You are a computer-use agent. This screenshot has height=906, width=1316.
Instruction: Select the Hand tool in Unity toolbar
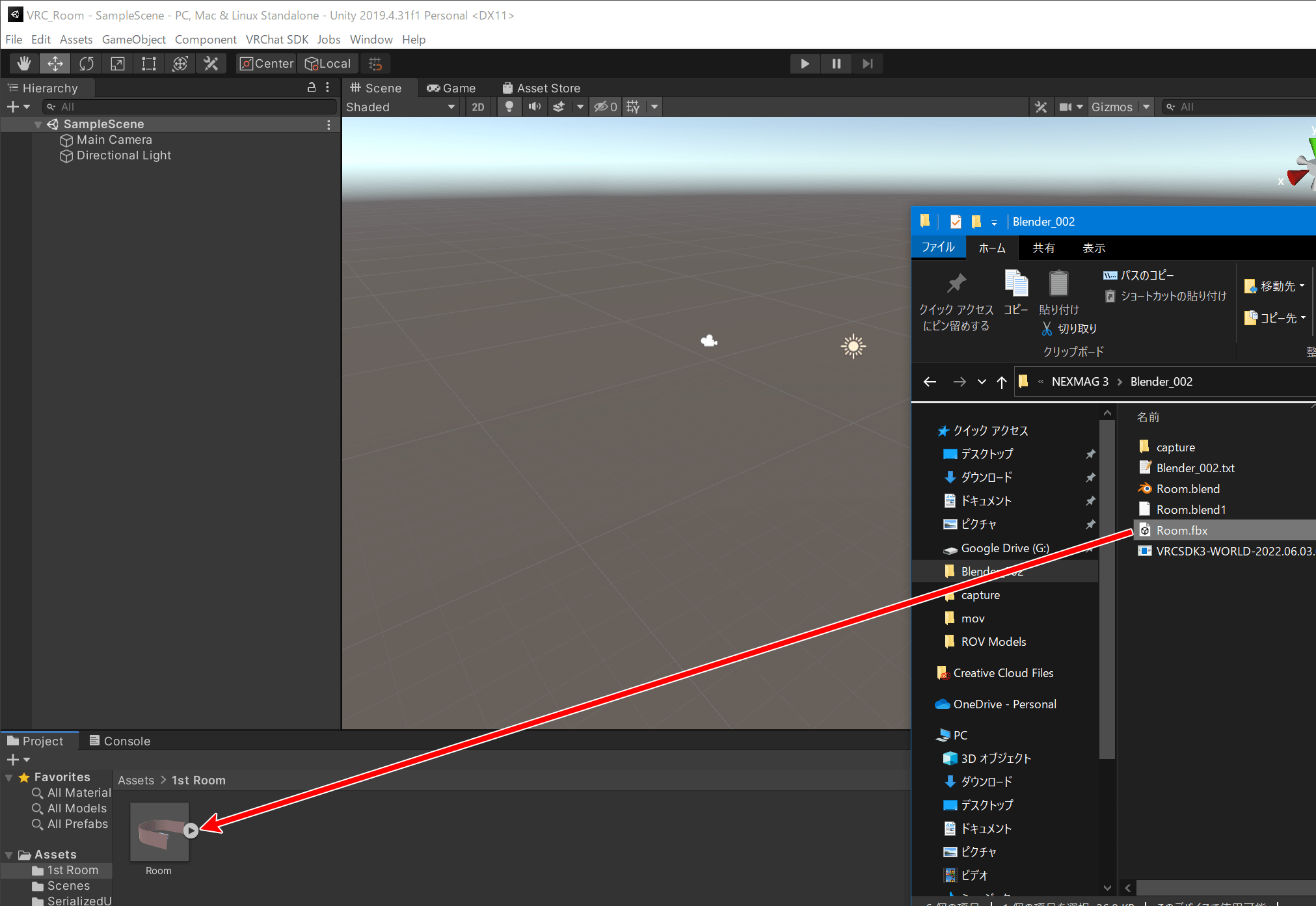tap(24, 64)
